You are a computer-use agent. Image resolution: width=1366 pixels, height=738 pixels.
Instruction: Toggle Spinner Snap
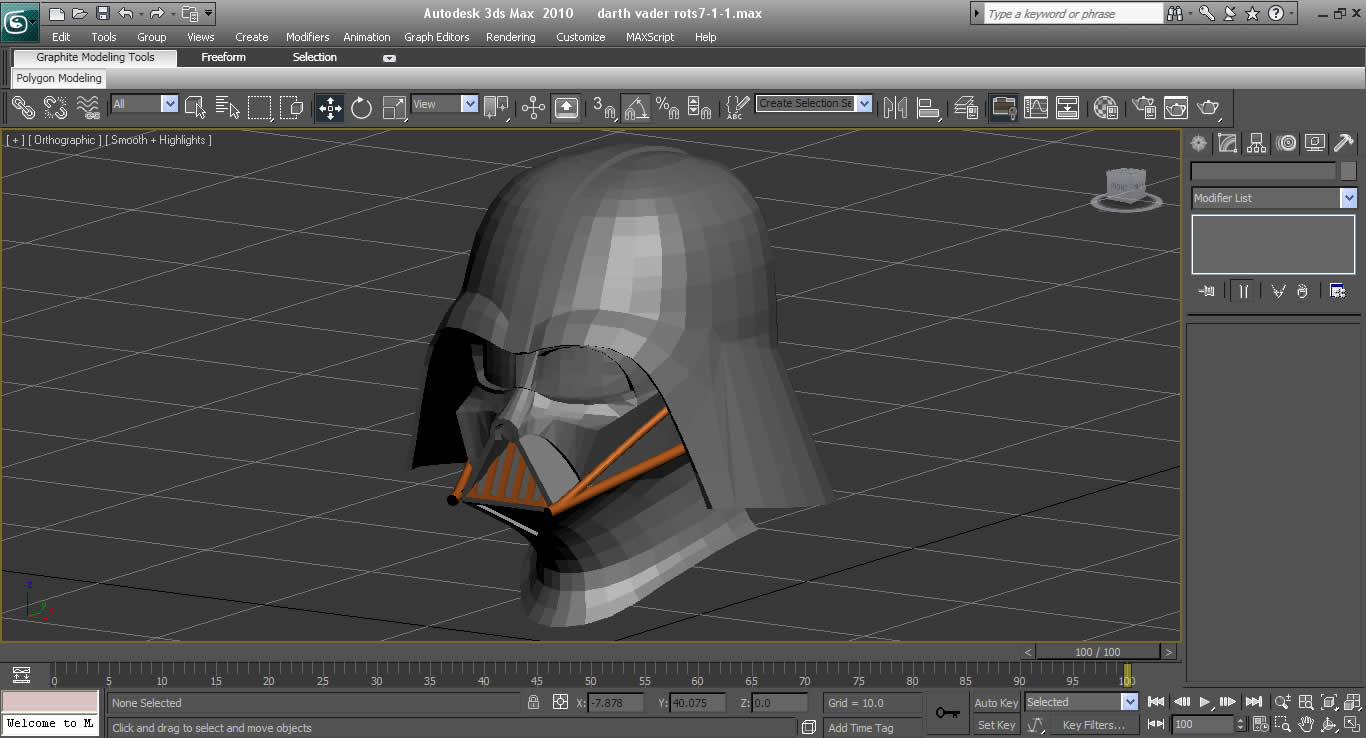699,107
